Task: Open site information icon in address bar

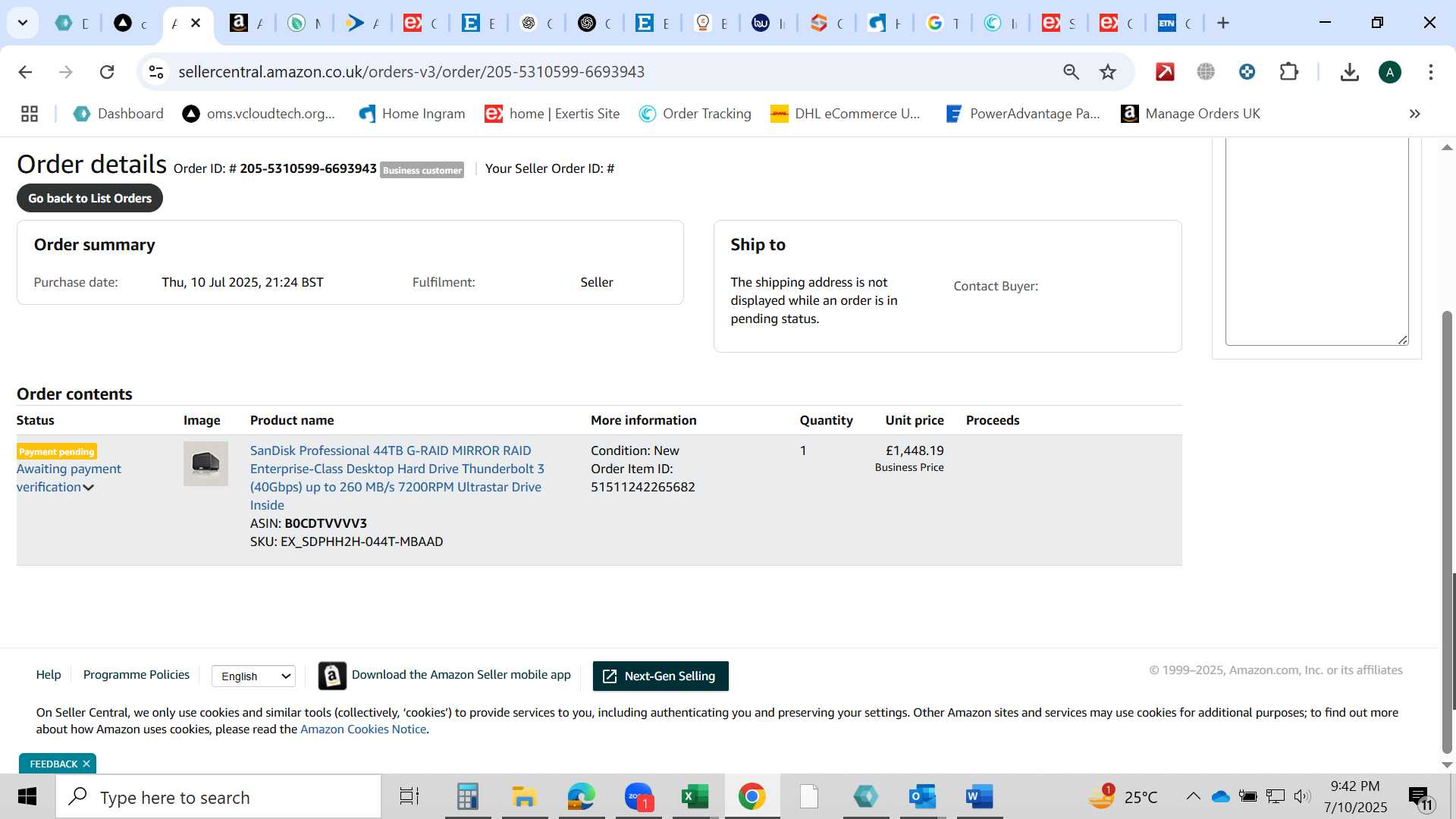Action: point(156,72)
